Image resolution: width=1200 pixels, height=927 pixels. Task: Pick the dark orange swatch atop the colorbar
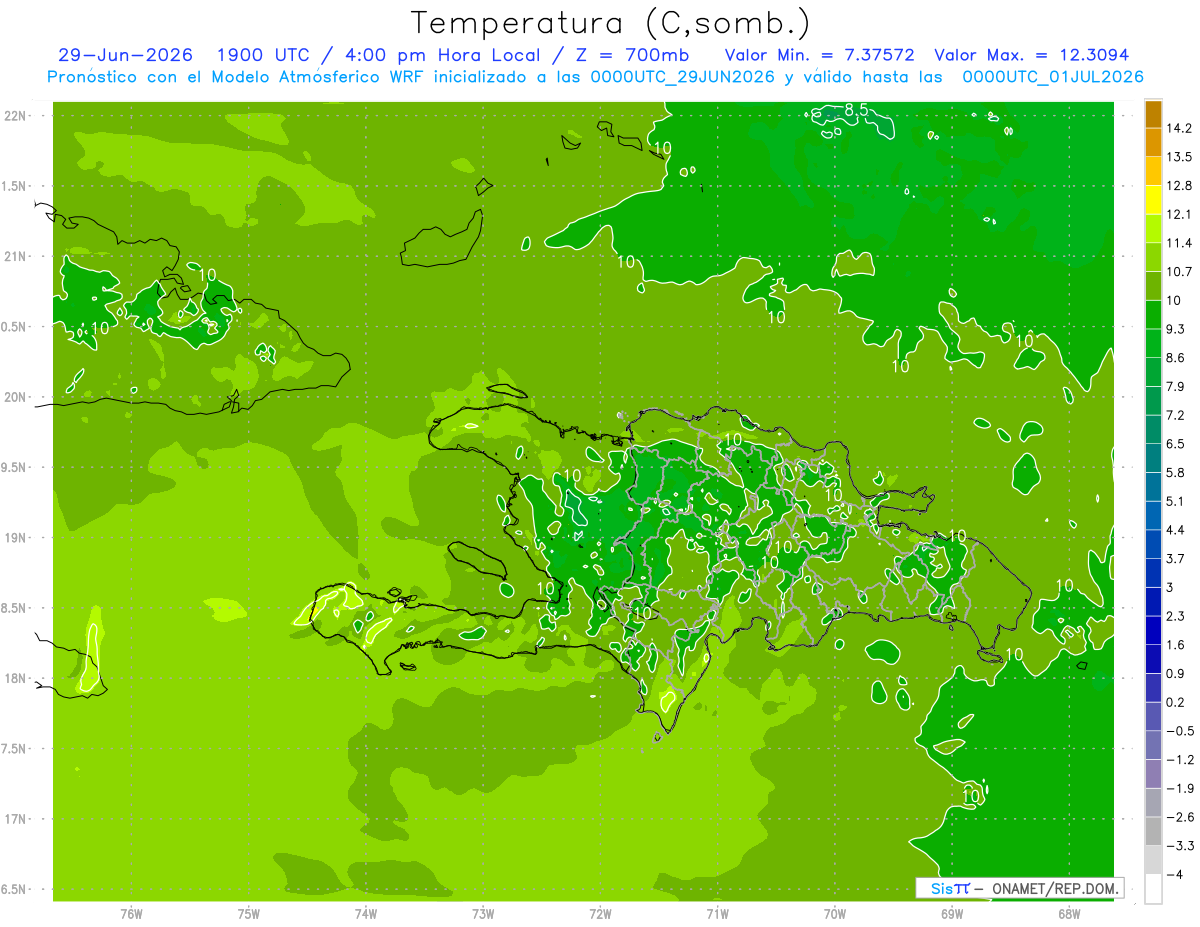click(x=1153, y=115)
